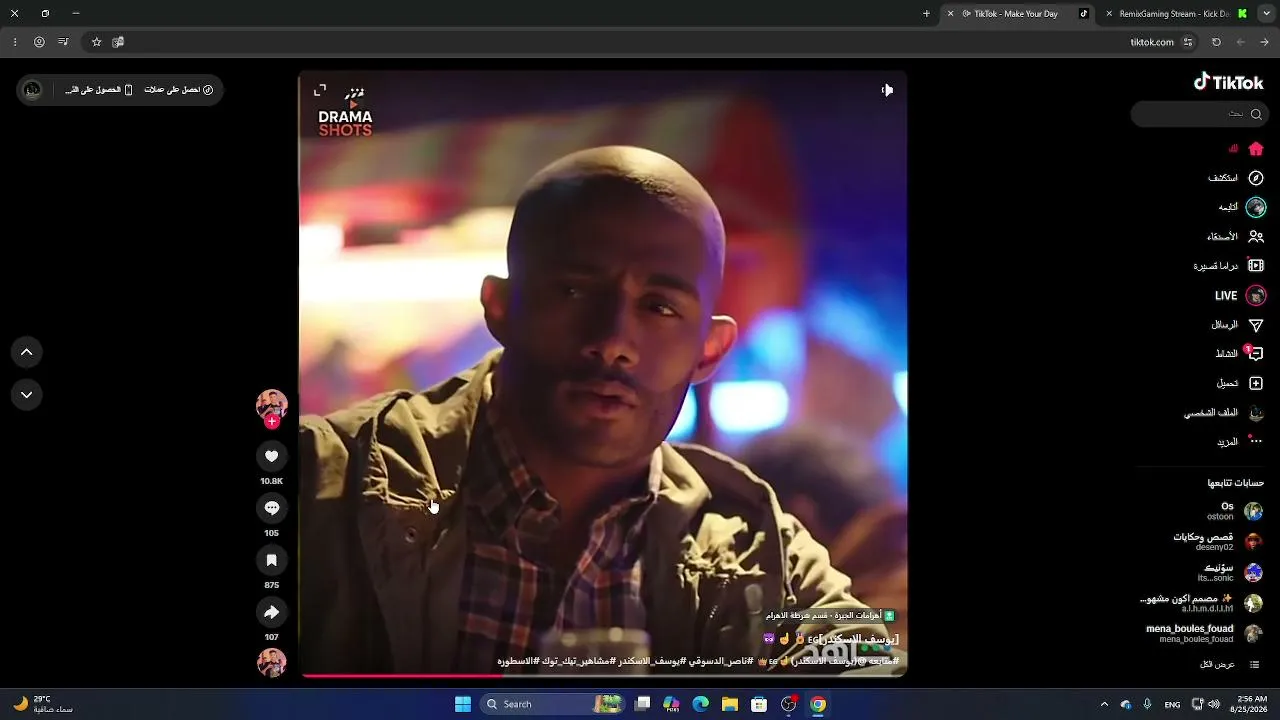This screenshot has height=720, width=1280.
Task: Reload the TikTok page
Action: pyautogui.click(x=1216, y=42)
